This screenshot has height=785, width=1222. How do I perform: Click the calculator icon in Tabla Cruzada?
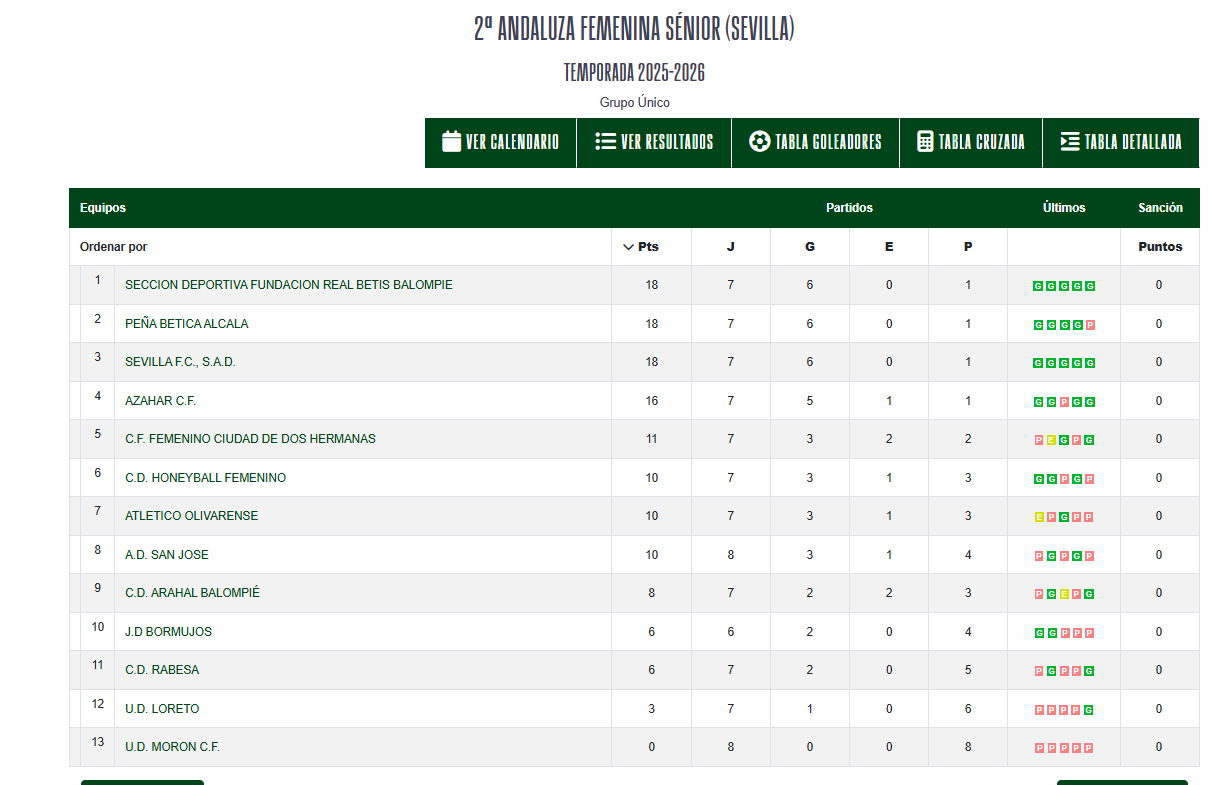[925, 141]
